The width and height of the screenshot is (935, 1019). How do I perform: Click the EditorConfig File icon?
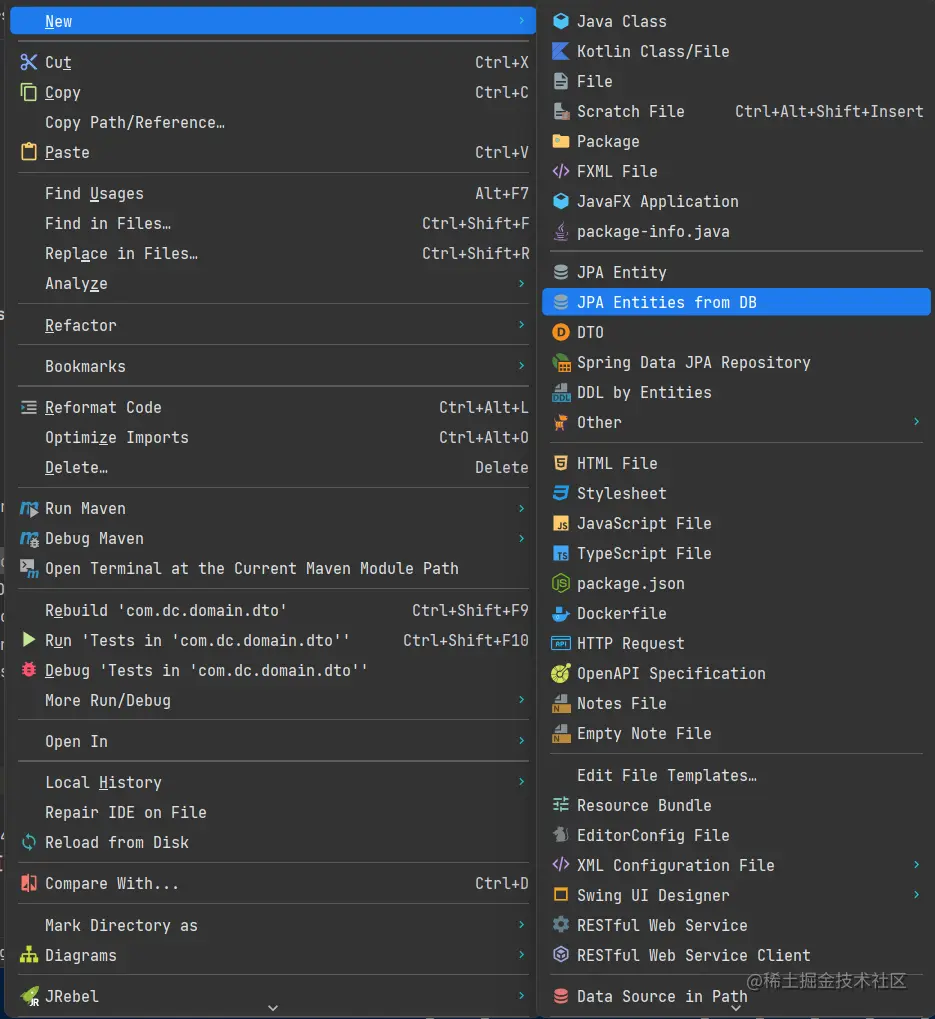(560, 835)
